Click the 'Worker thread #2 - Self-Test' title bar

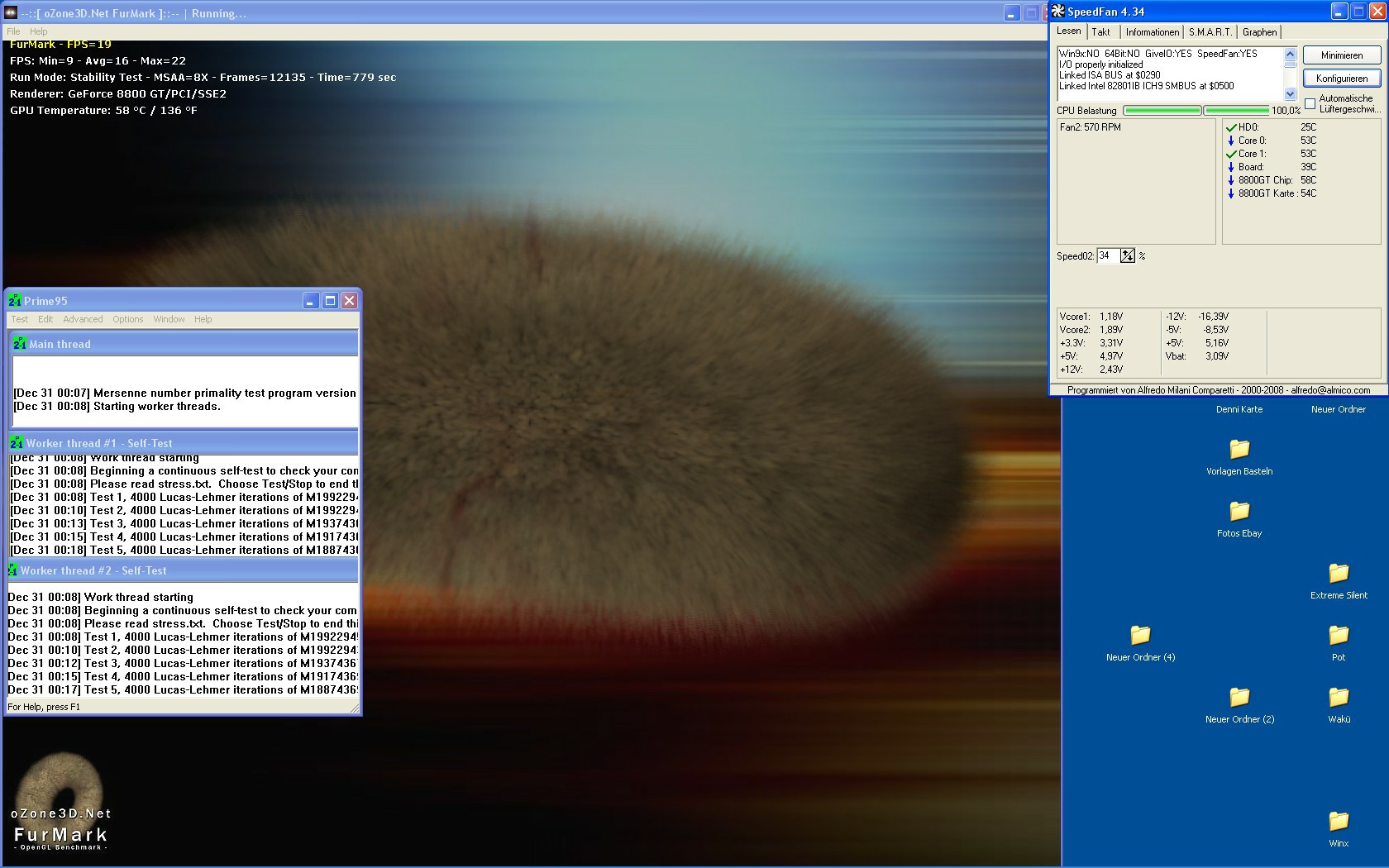coord(183,570)
